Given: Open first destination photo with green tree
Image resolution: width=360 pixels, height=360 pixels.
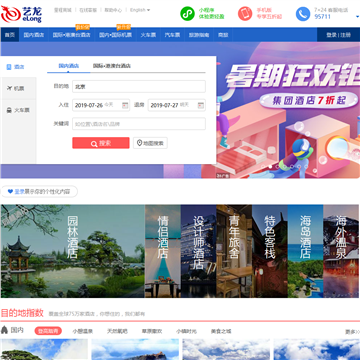Looking at the screenshot, I should point(44,349).
